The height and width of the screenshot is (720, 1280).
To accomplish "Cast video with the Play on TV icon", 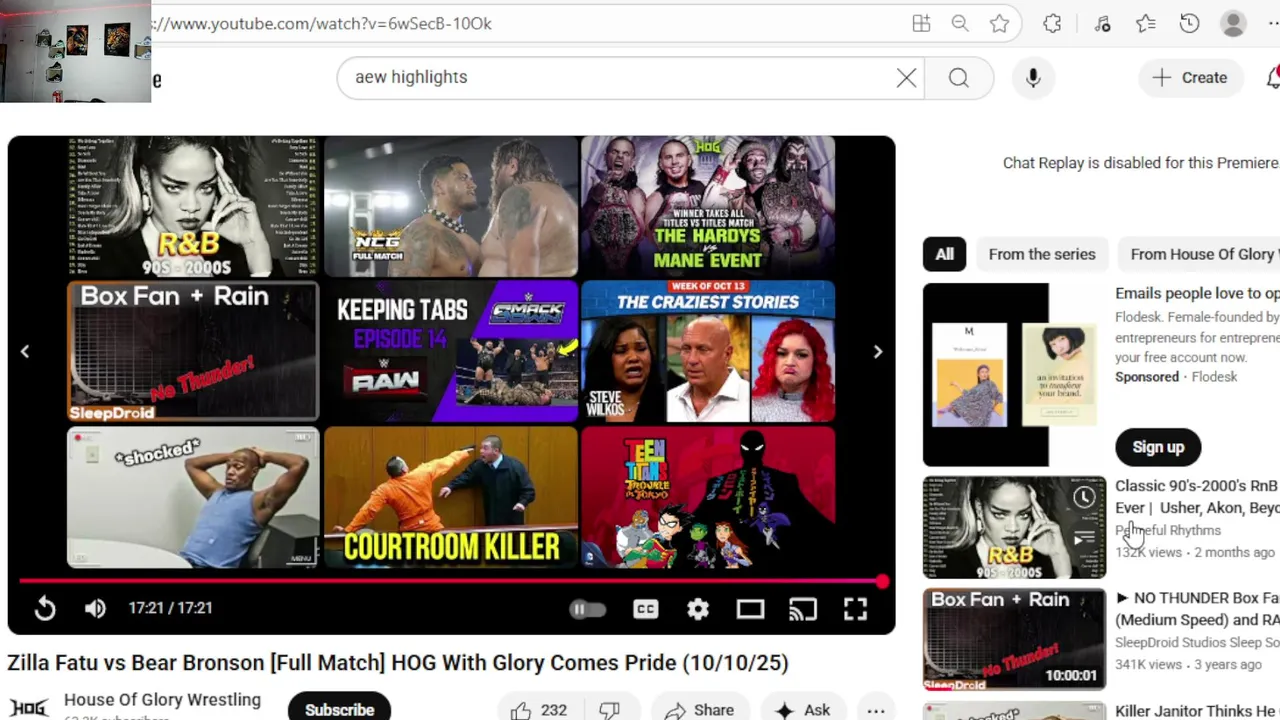I will pos(802,609).
